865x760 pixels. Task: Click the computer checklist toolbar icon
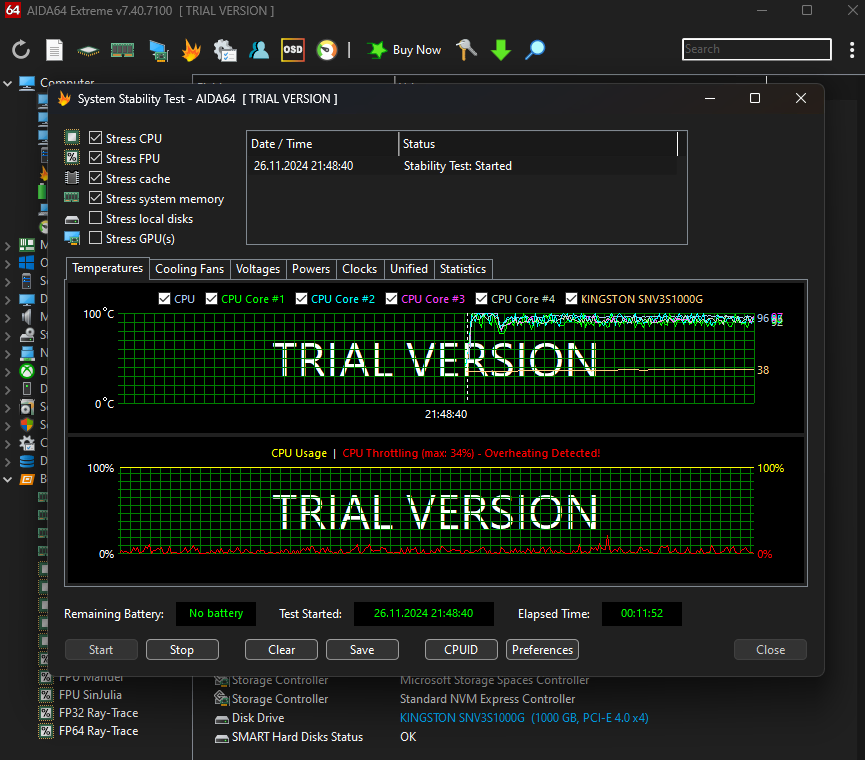point(225,50)
